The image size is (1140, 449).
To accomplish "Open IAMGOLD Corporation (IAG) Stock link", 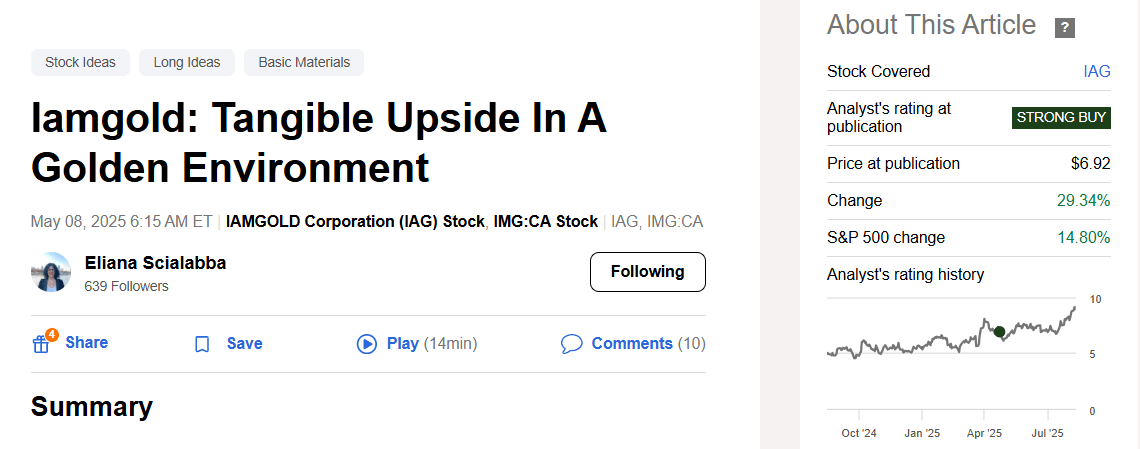I will point(355,221).
